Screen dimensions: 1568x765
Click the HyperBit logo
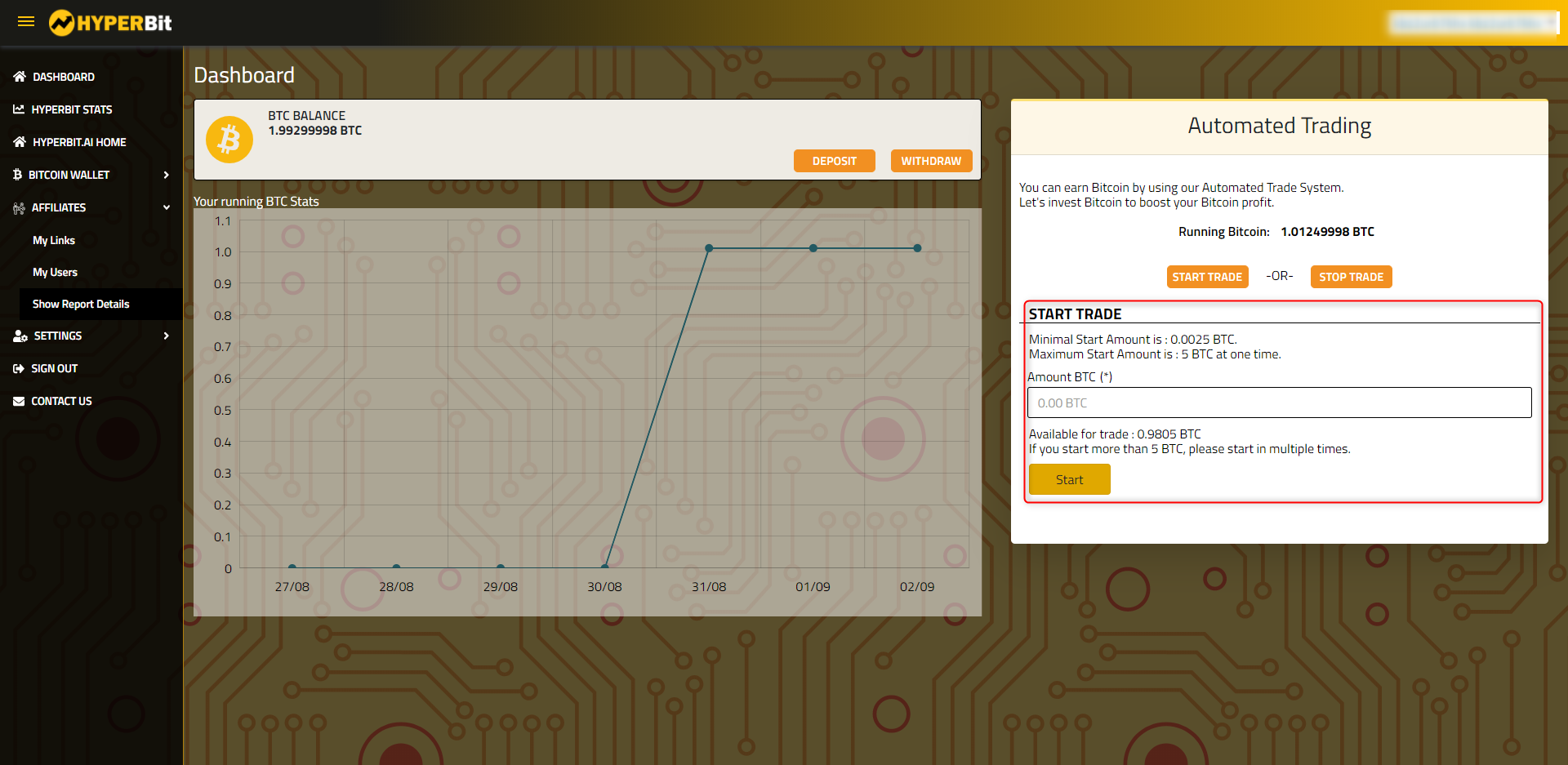[x=110, y=23]
